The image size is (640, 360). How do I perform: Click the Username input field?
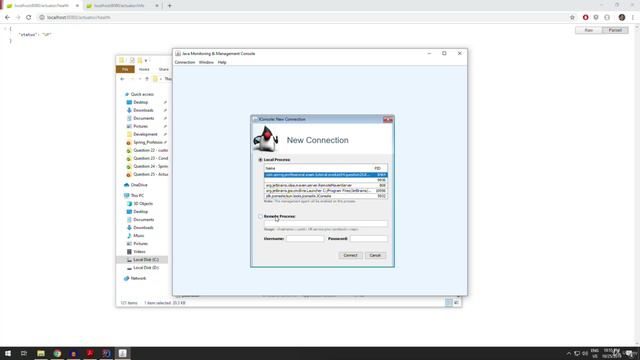click(305, 238)
